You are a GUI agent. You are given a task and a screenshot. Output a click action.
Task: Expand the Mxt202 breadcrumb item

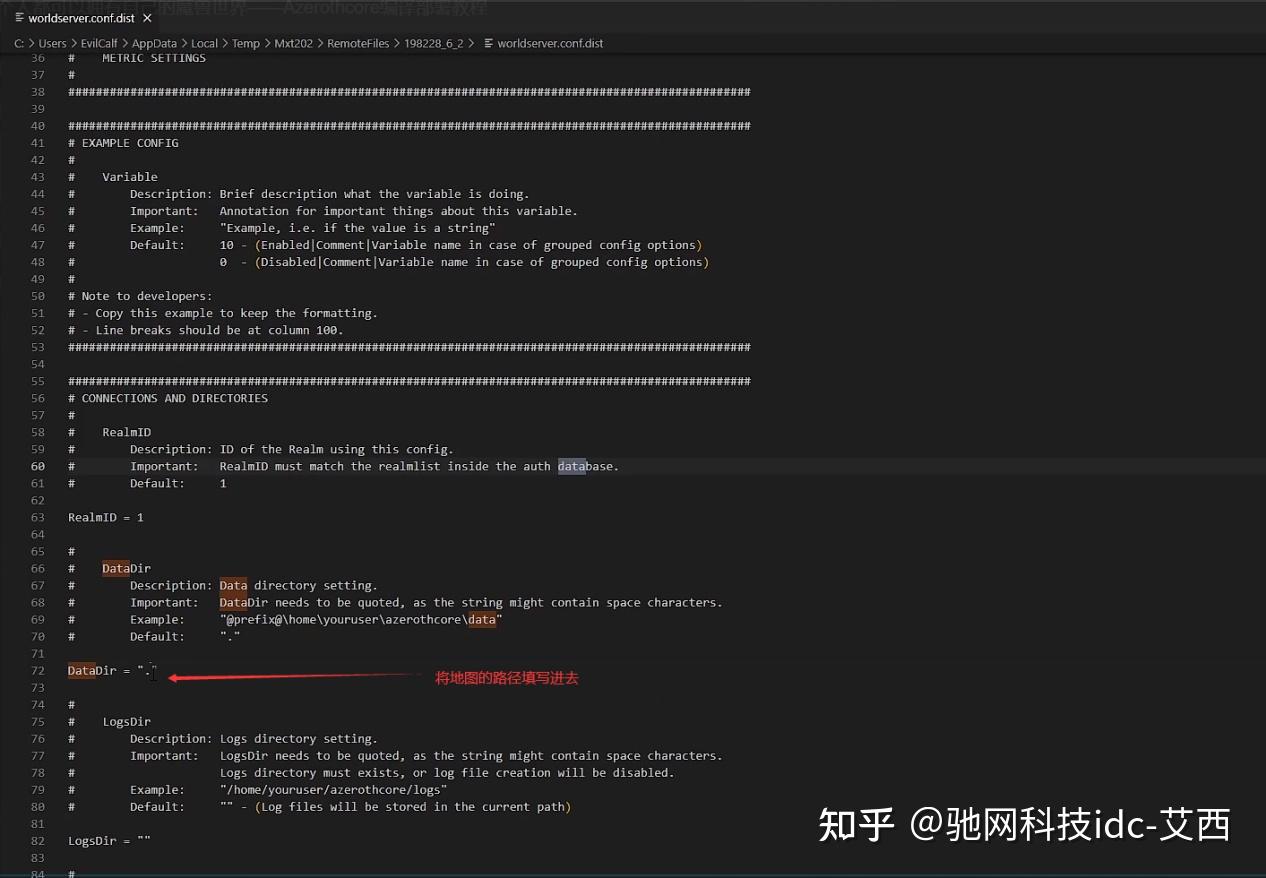(293, 43)
